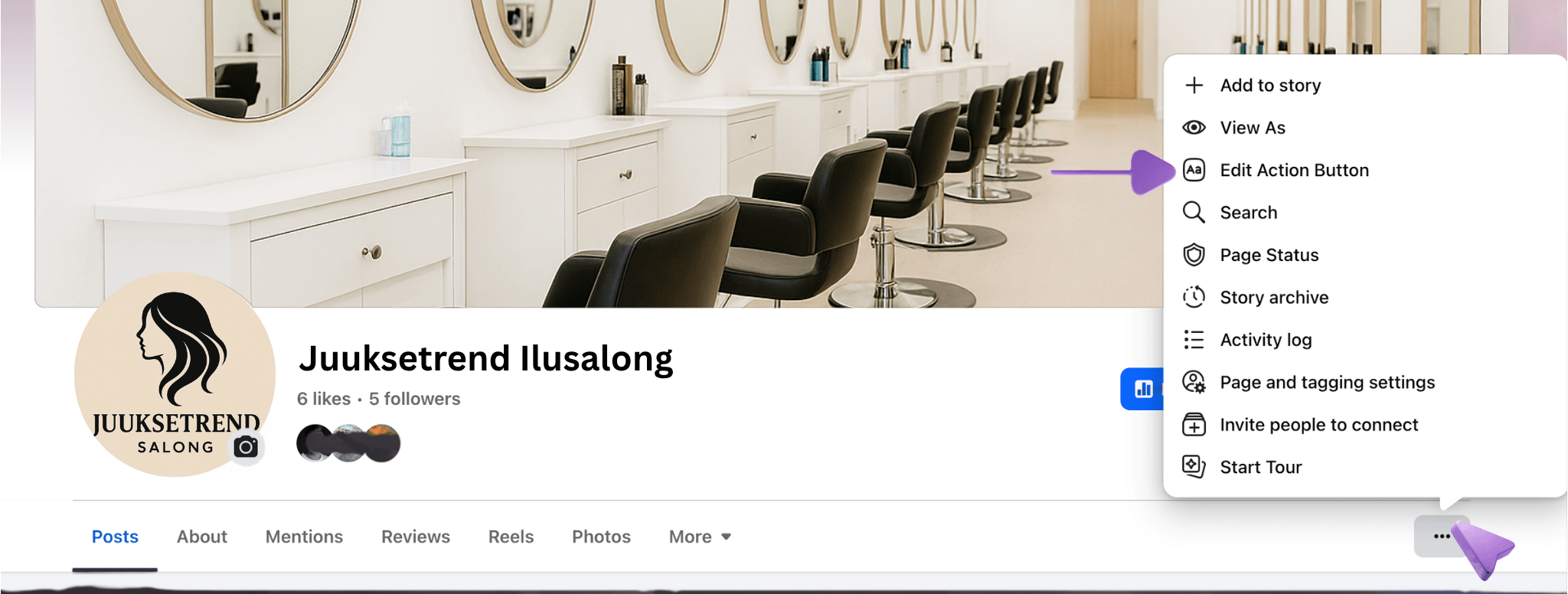Click the magnifying glass Search icon
This screenshot has width=1568, height=594.
(1194, 212)
